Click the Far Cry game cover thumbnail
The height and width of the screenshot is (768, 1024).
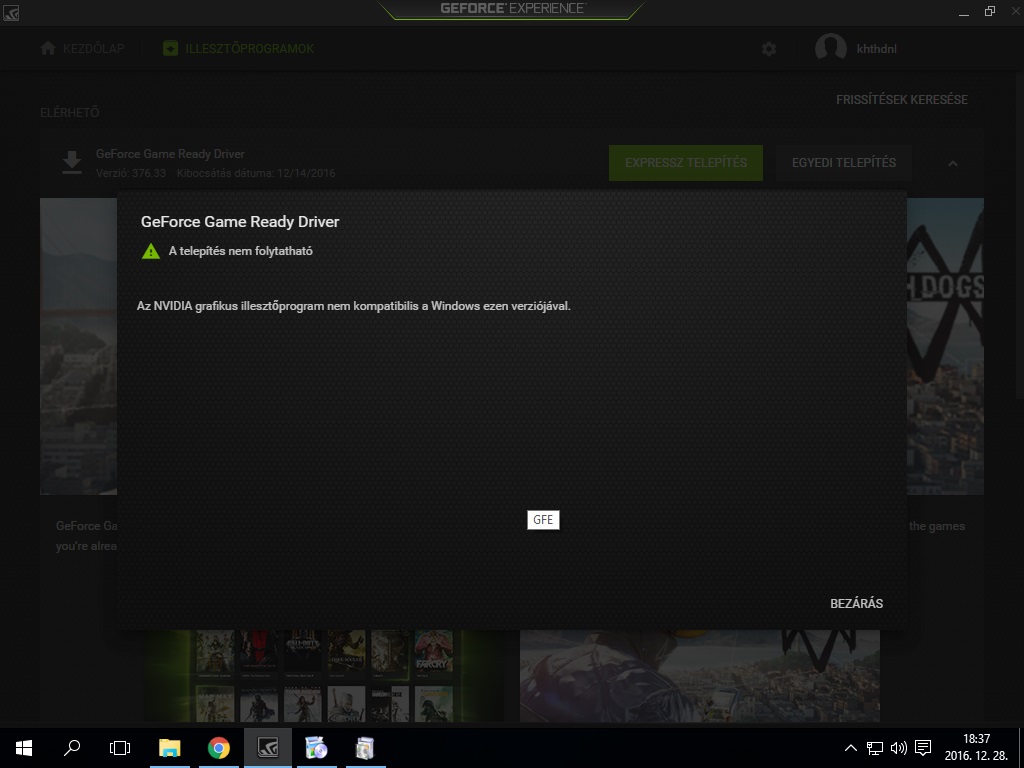click(x=434, y=652)
